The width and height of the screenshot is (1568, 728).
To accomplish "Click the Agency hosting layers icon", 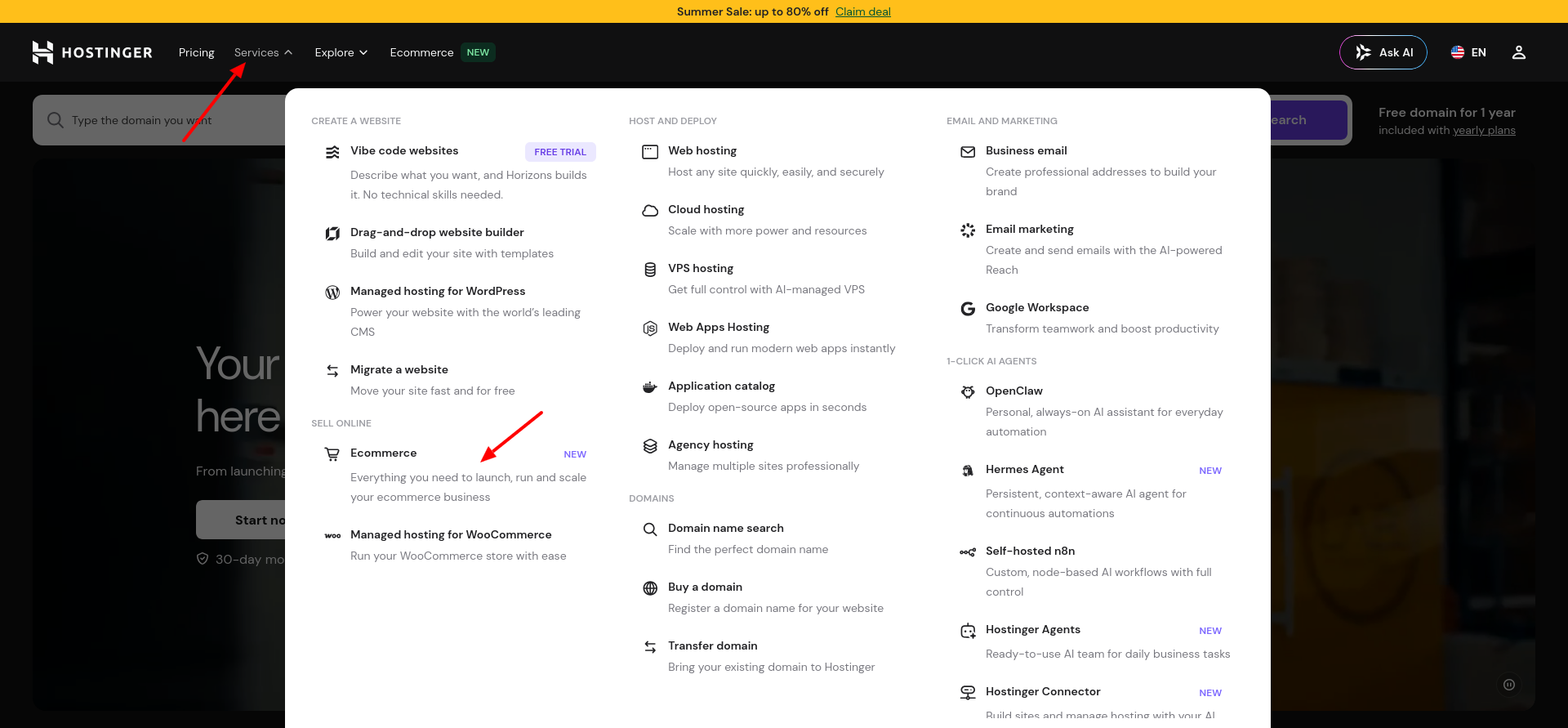I will (650, 446).
